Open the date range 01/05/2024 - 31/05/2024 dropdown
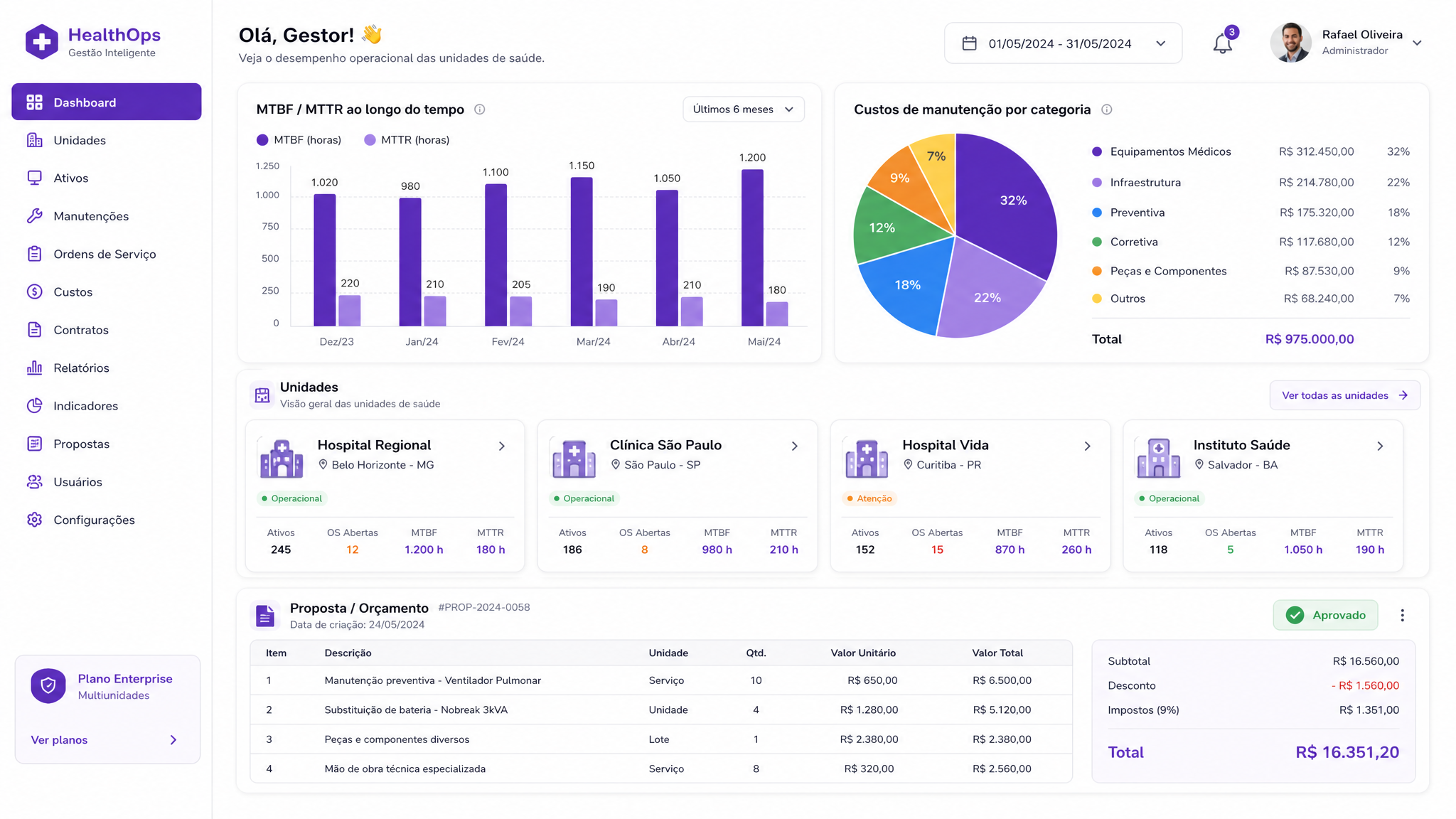This screenshot has width=1456, height=819. [1063, 43]
